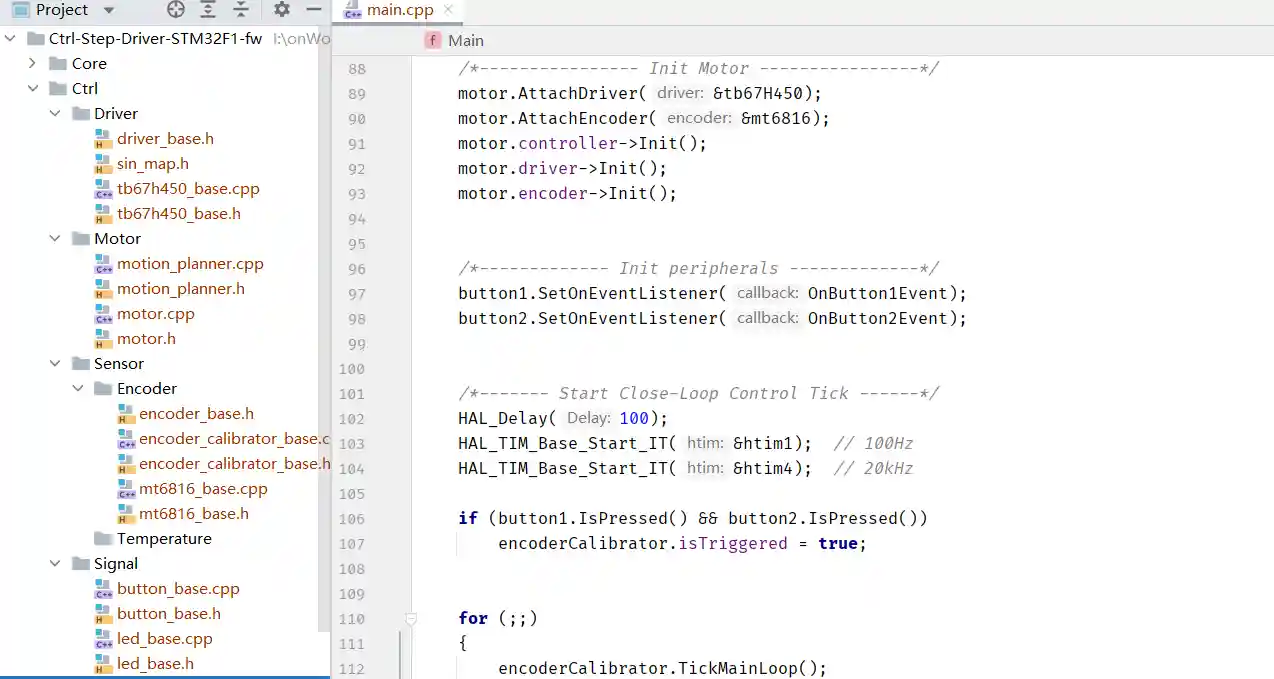Collapse the Signal folder

point(56,564)
